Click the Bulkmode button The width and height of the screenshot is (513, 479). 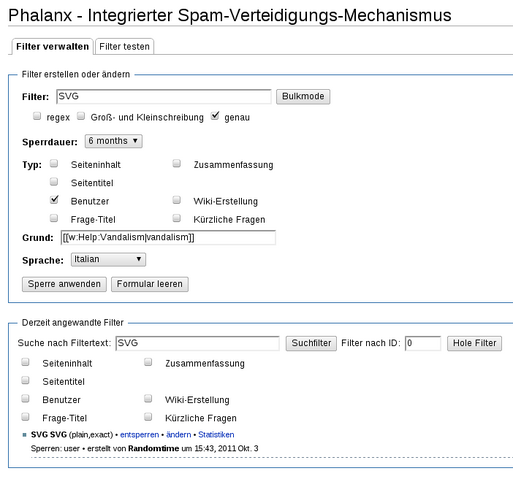(x=303, y=96)
